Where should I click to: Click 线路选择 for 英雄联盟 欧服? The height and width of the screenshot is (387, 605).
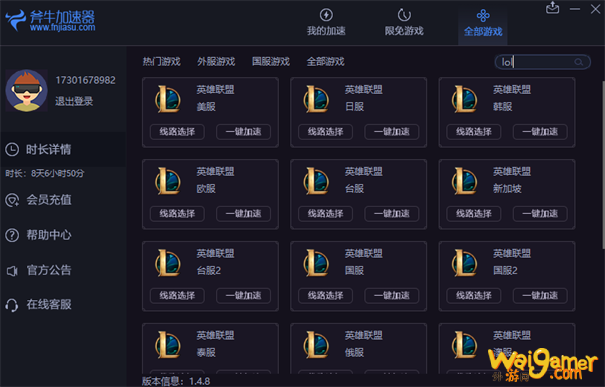tap(177, 213)
